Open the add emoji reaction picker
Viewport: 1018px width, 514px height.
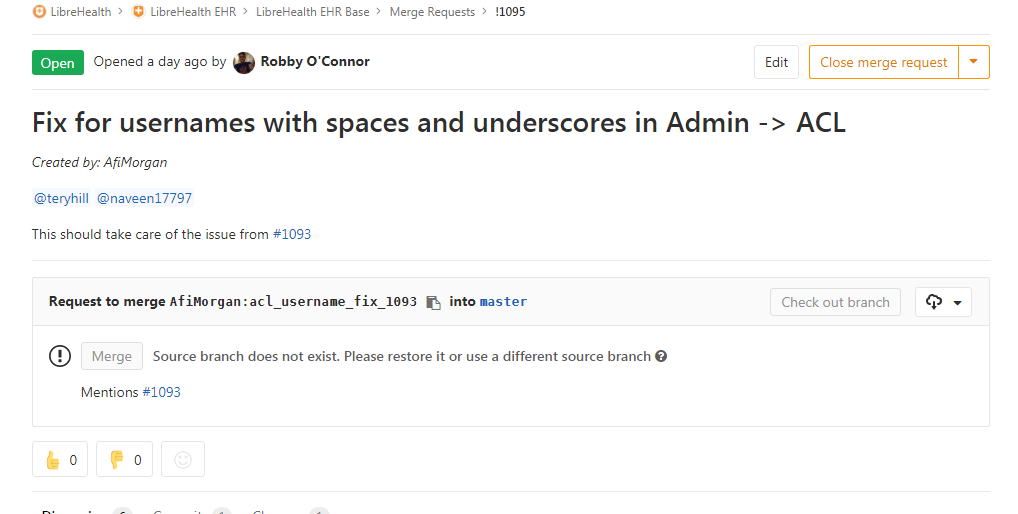click(x=183, y=459)
